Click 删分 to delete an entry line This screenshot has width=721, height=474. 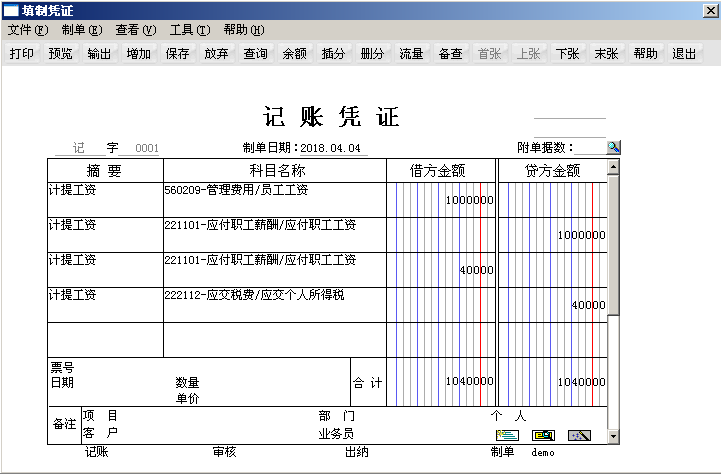pyautogui.click(x=373, y=54)
